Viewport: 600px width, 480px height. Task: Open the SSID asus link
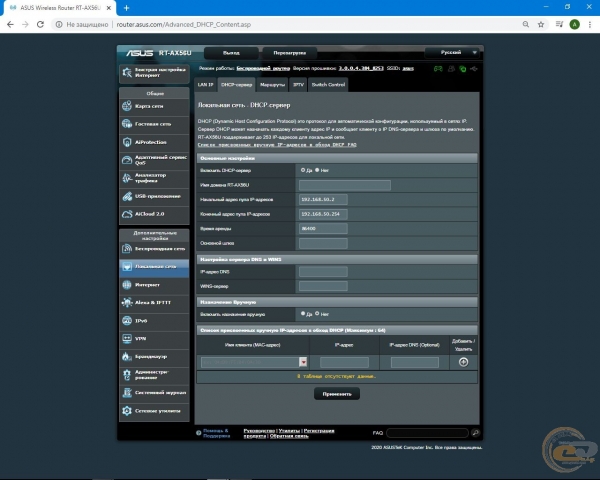(x=408, y=69)
